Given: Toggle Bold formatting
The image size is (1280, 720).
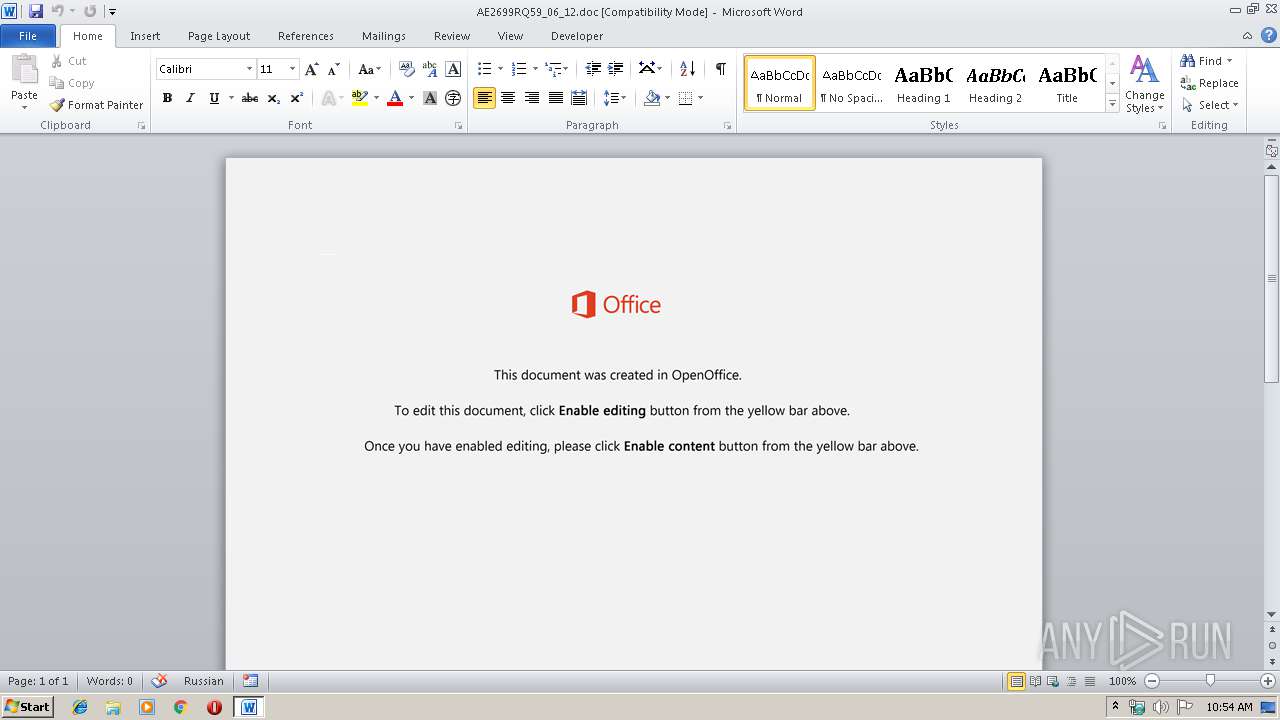Looking at the screenshot, I should [167, 98].
